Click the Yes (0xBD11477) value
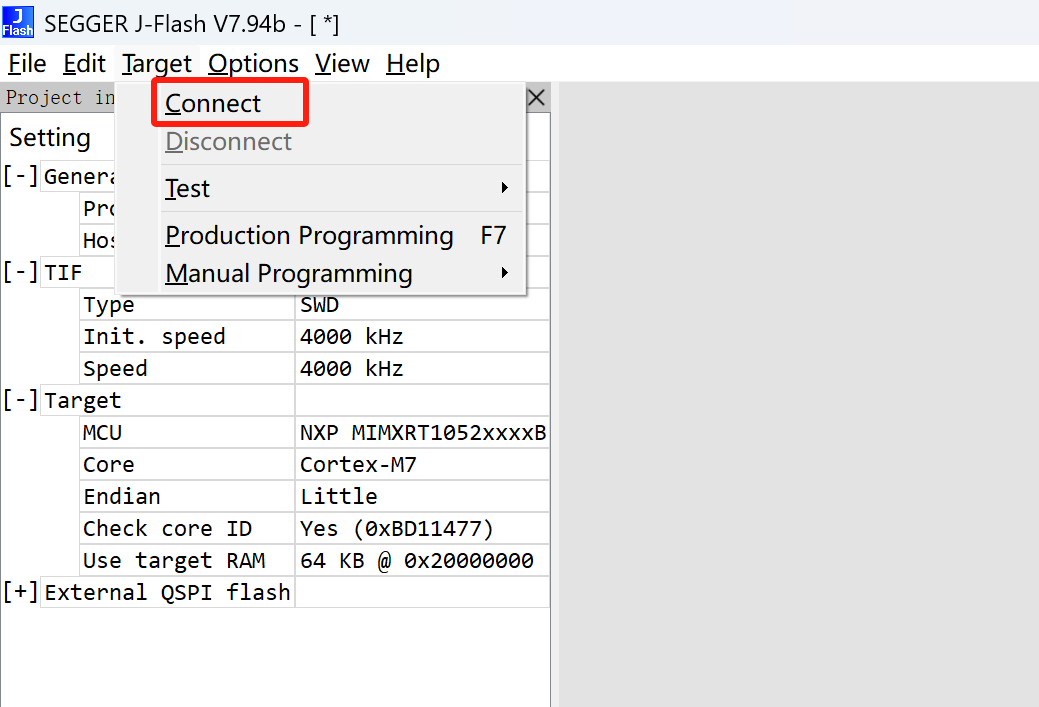Screen dimensions: 1039x707 (x=422, y=529)
